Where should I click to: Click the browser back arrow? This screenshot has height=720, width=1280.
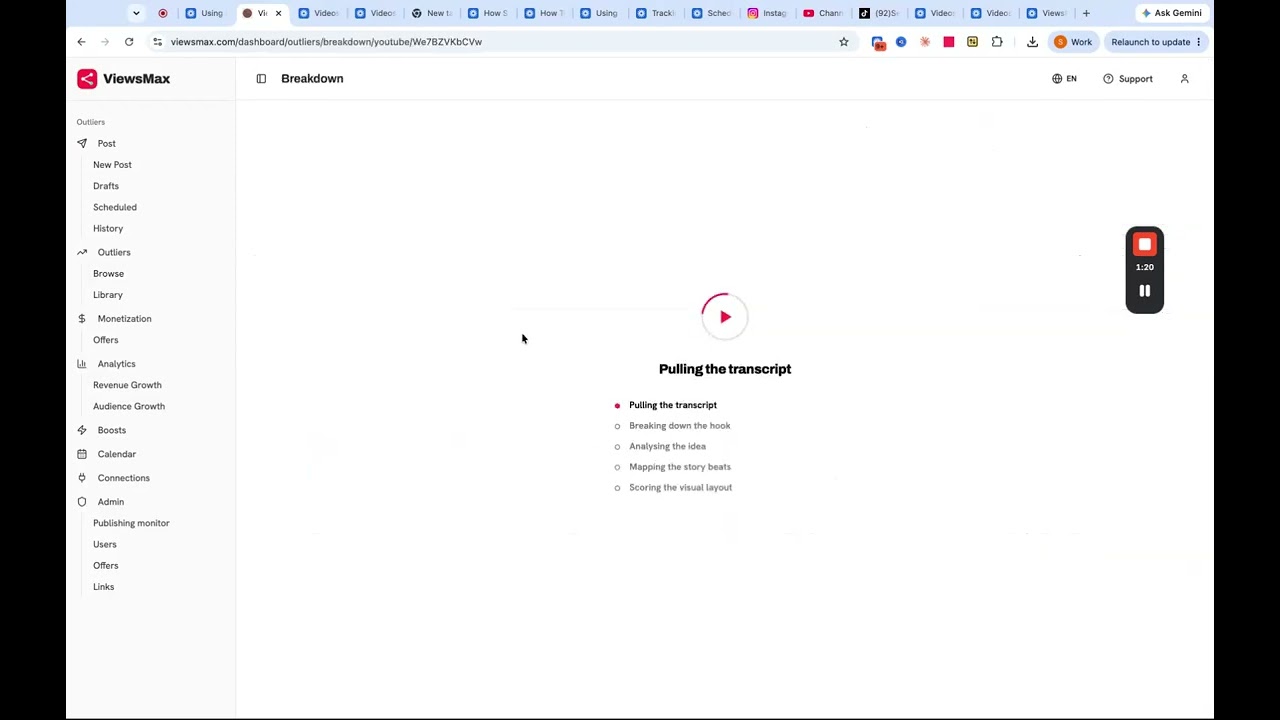coord(81,42)
